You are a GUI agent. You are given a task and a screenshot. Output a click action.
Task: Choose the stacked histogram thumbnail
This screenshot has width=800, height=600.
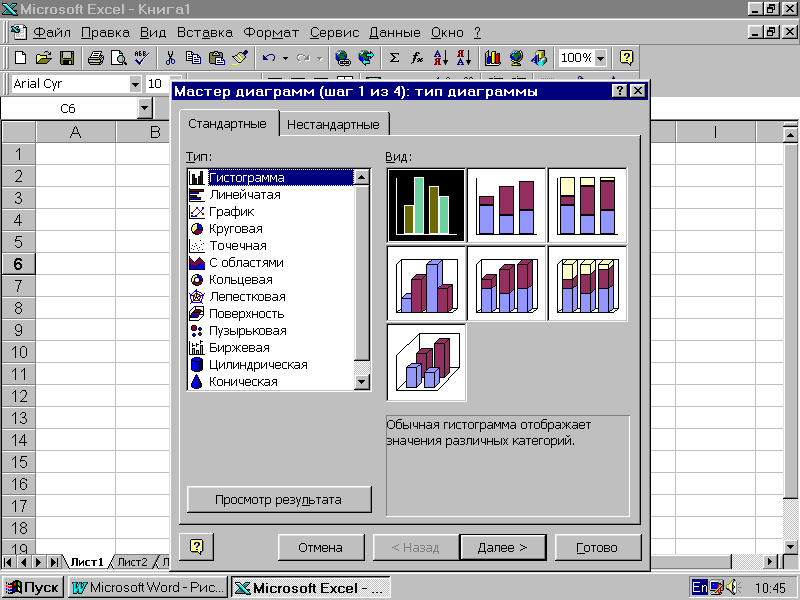(x=507, y=205)
